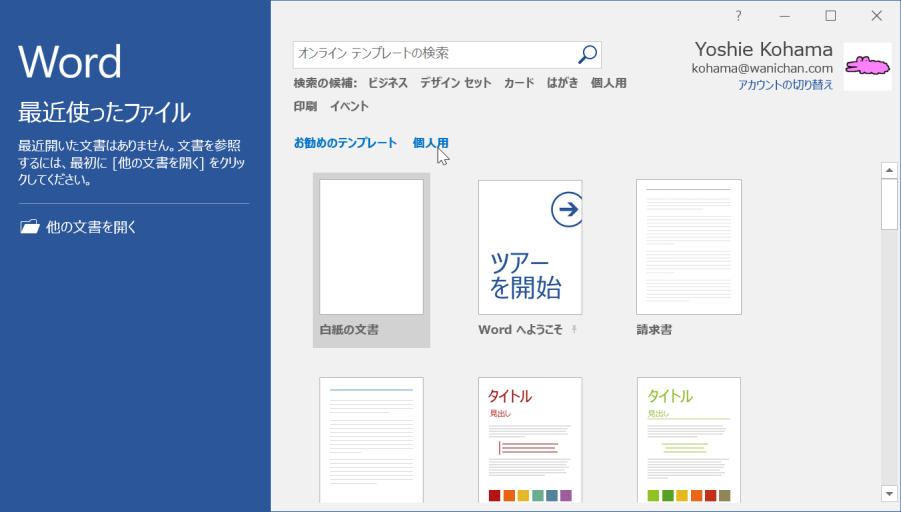This screenshot has height=512, width=901.
Task: Switch to the 個人用 templates tab
Action: coord(430,143)
